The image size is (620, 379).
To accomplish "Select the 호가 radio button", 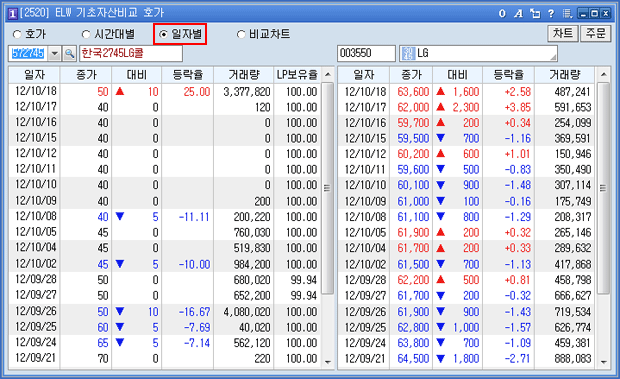I will 17,34.
